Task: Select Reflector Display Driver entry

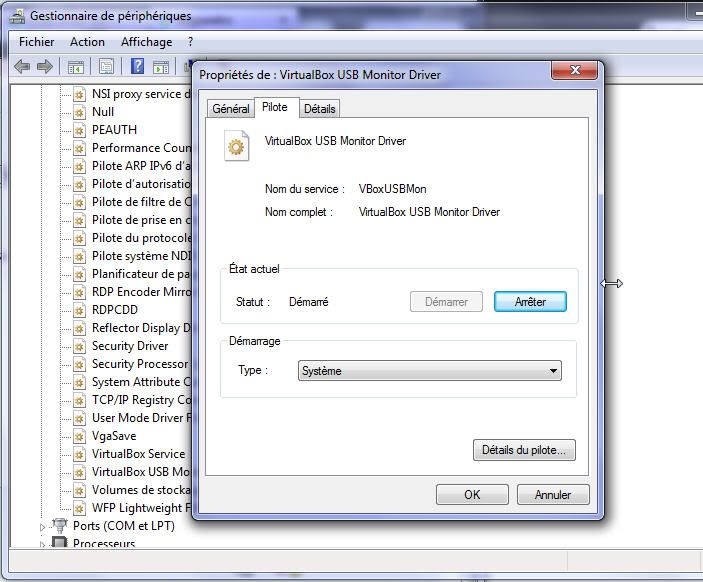Action: click(x=141, y=328)
